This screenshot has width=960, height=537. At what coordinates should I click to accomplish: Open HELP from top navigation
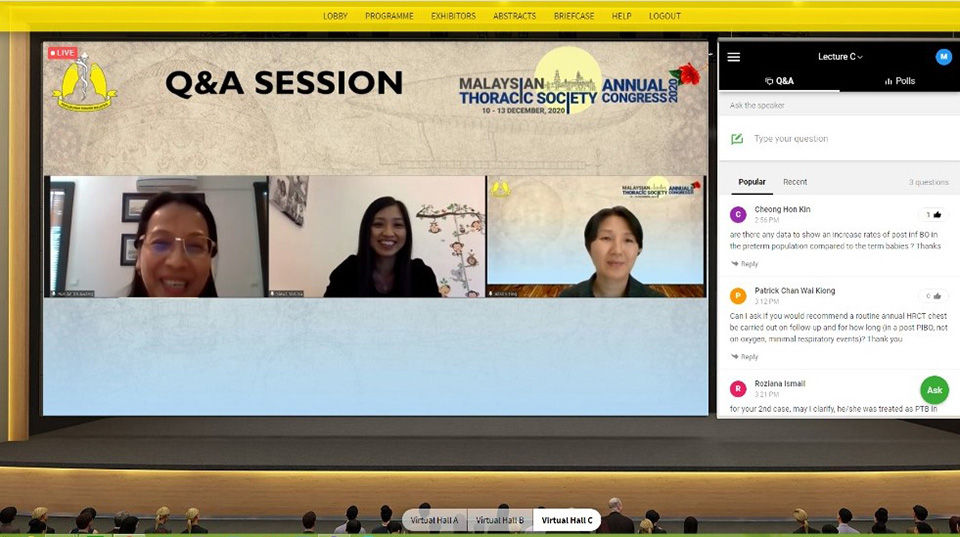pos(621,16)
